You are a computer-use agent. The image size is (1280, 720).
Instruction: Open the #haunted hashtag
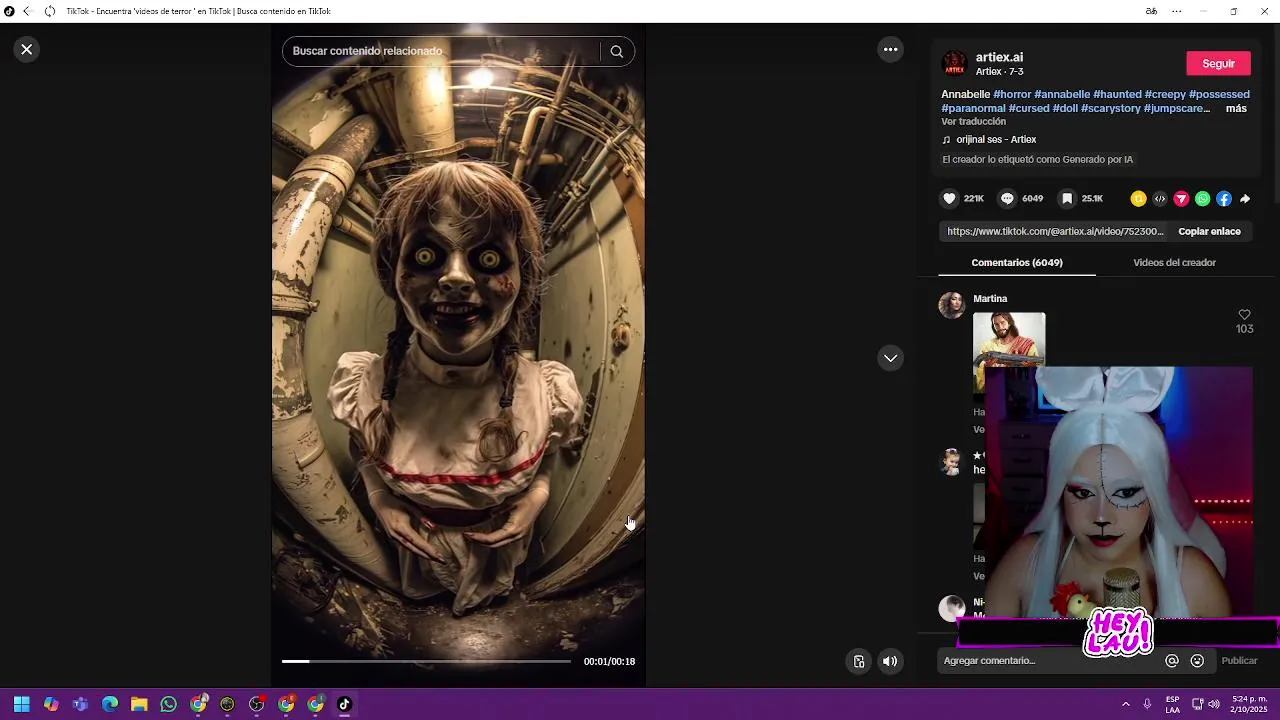coord(1117,94)
